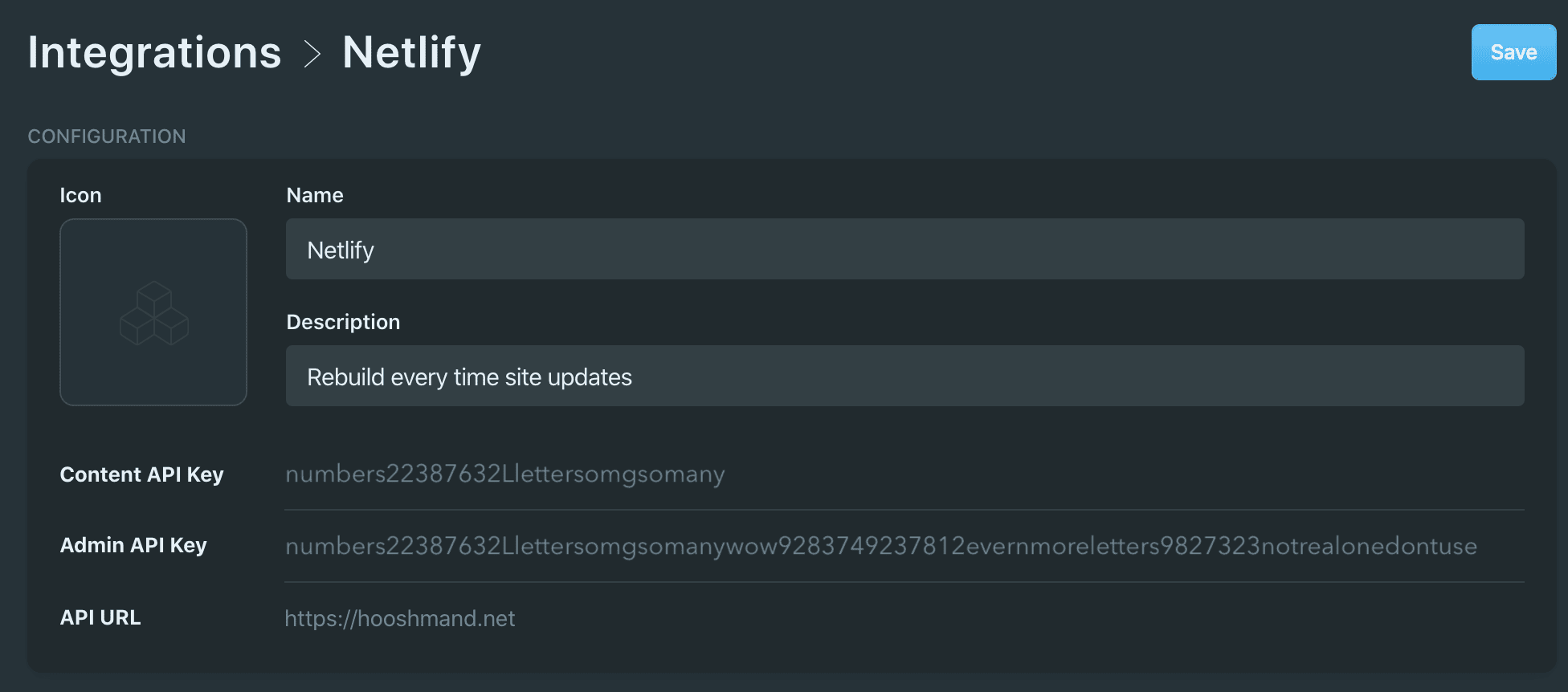This screenshot has height=692, width=1568.
Task: Click the Content API Key label
Action: click(142, 474)
